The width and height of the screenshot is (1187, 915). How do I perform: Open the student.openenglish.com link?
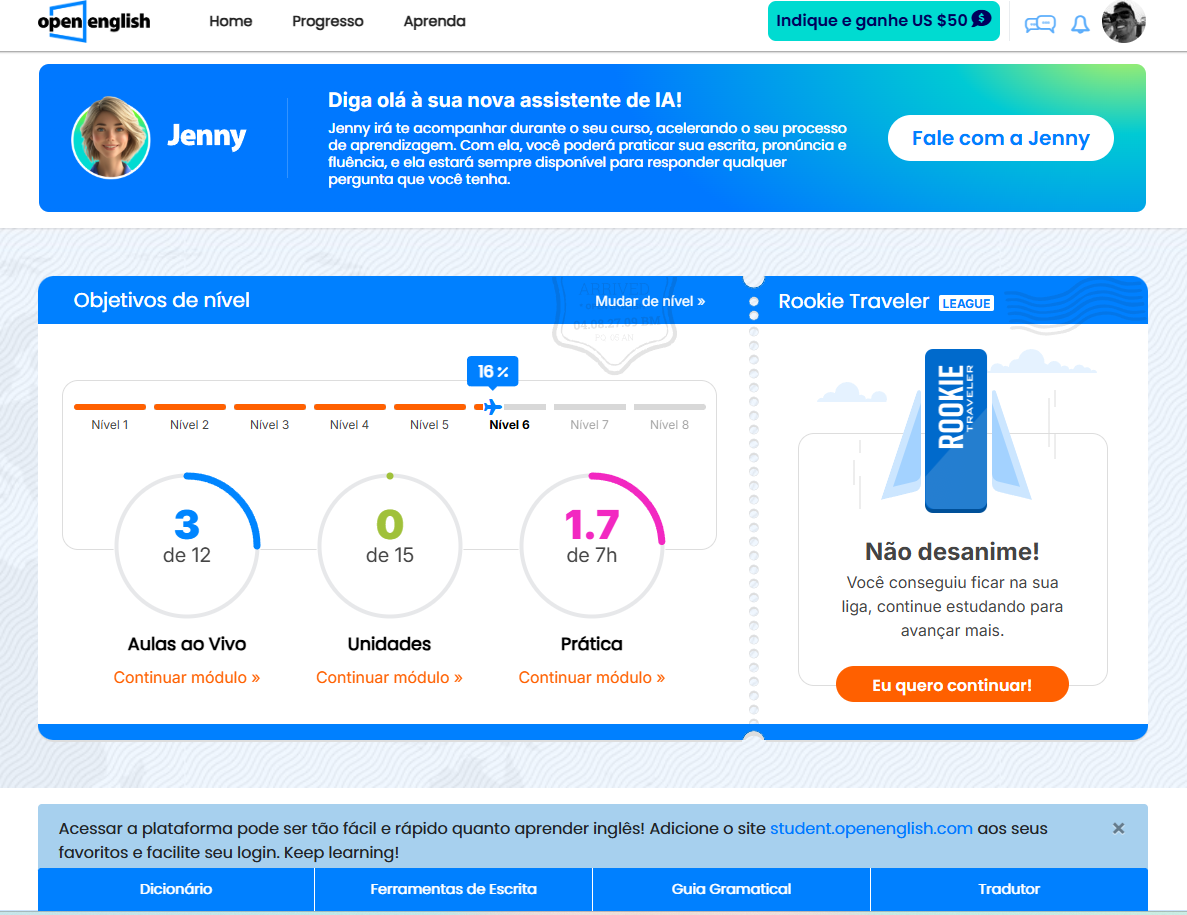(x=871, y=828)
